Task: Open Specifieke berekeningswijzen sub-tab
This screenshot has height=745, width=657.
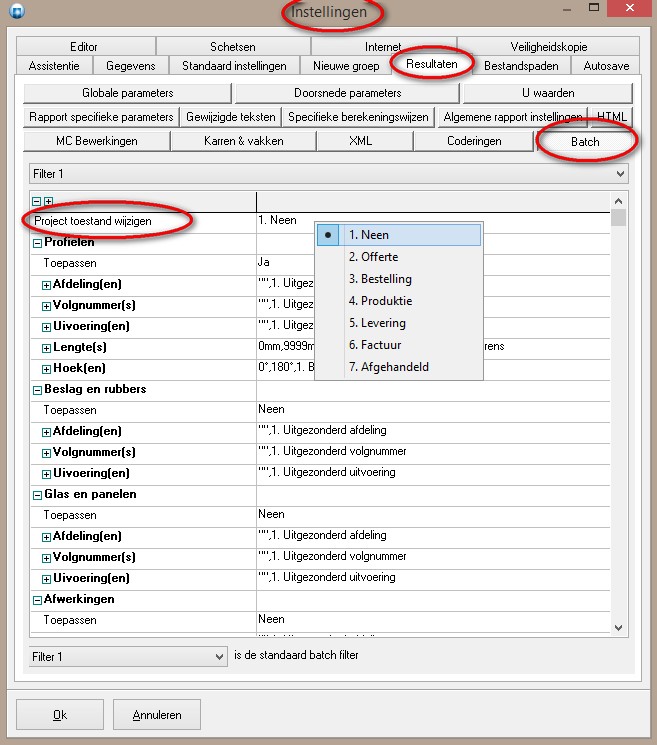Action: coord(358,117)
